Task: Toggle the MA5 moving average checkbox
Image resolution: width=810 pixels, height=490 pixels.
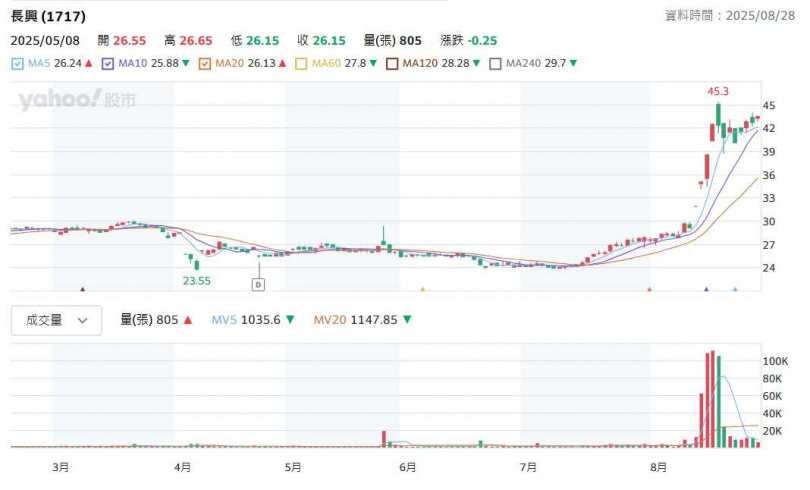Action: (18, 64)
